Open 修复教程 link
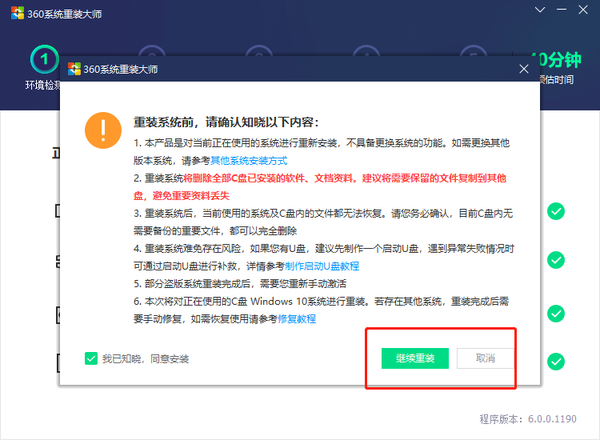Screen dimensions: 600x440 (297, 319)
